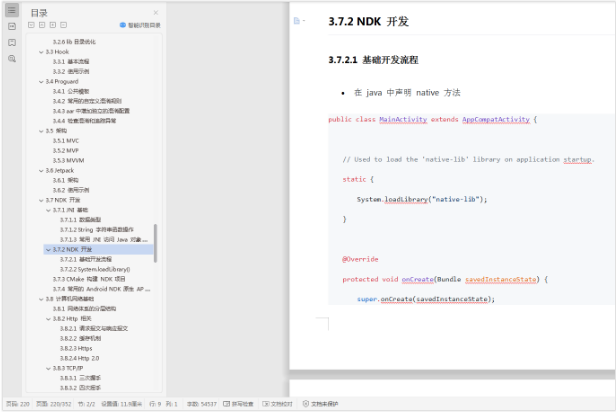Open 3.4.3 aar outline entry

click(x=91, y=111)
